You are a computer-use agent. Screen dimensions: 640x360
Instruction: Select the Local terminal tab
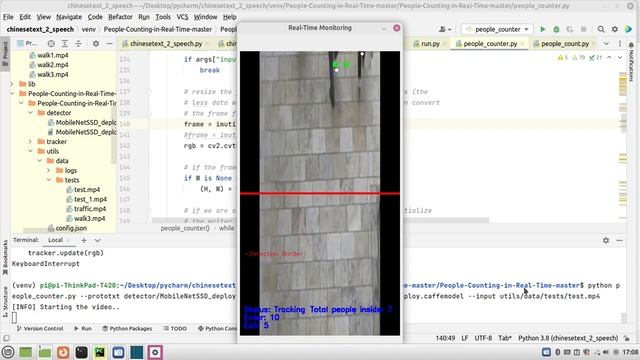(56, 240)
